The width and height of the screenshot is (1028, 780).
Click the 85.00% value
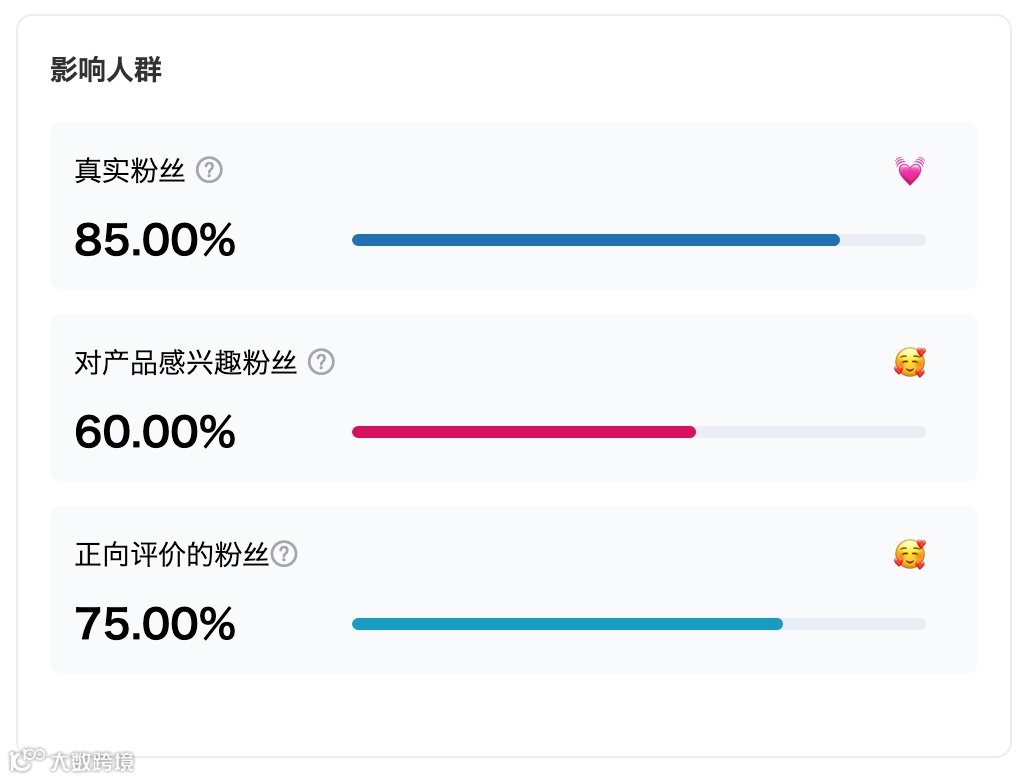pyautogui.click(x=155, y=239)
